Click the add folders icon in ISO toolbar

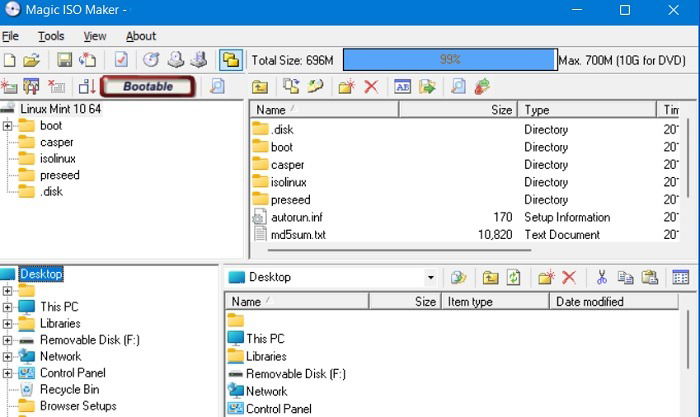tap(315, 86)
